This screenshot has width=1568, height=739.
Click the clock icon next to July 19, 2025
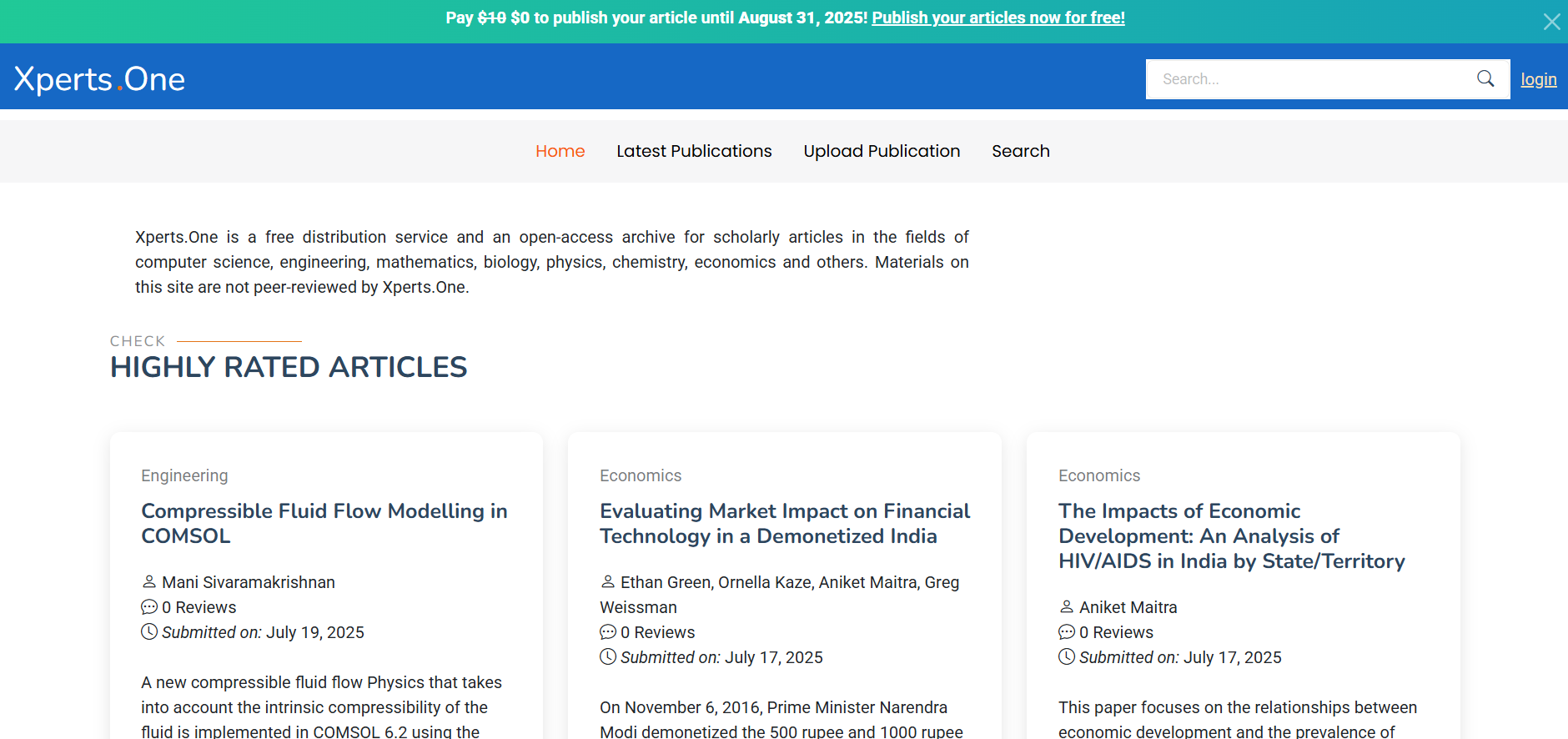pyautogui.click(x=149, y=631)
